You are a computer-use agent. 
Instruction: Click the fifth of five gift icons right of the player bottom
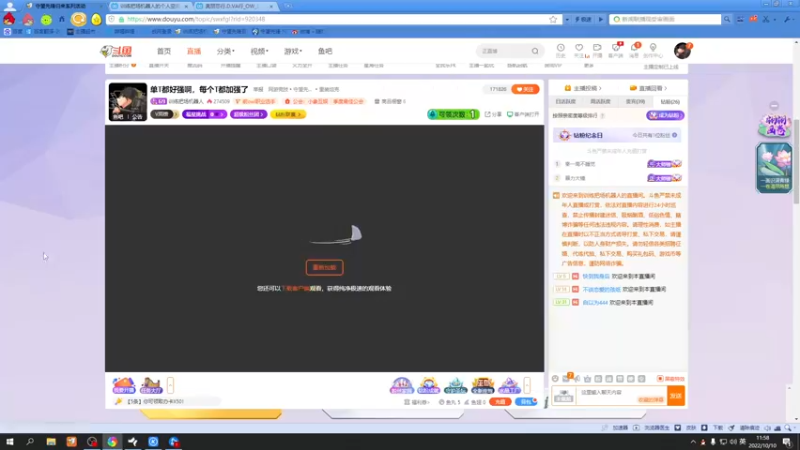pos(509,385)
